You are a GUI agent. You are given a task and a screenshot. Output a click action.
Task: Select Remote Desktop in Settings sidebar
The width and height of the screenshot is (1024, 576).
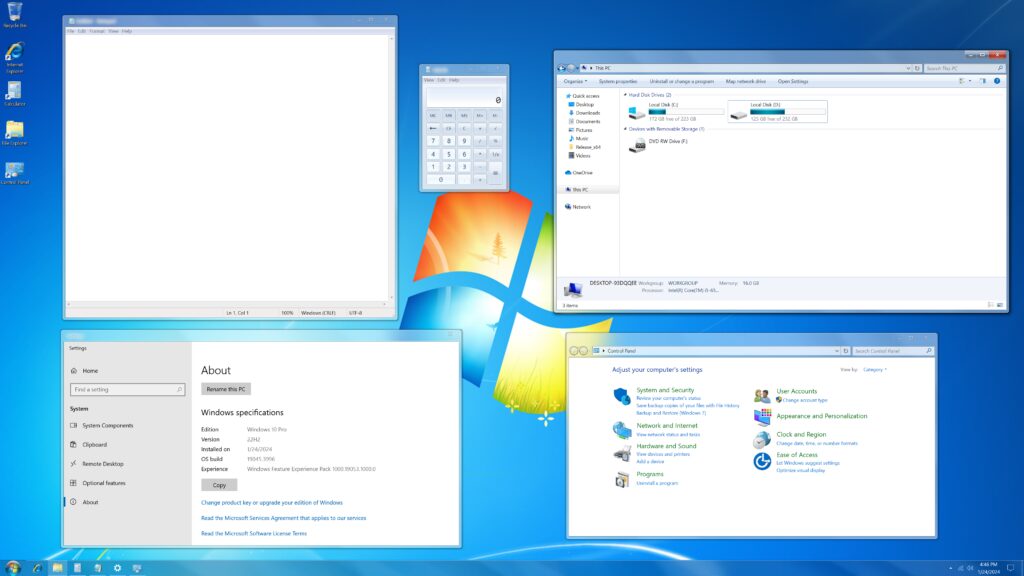point(103,464)
